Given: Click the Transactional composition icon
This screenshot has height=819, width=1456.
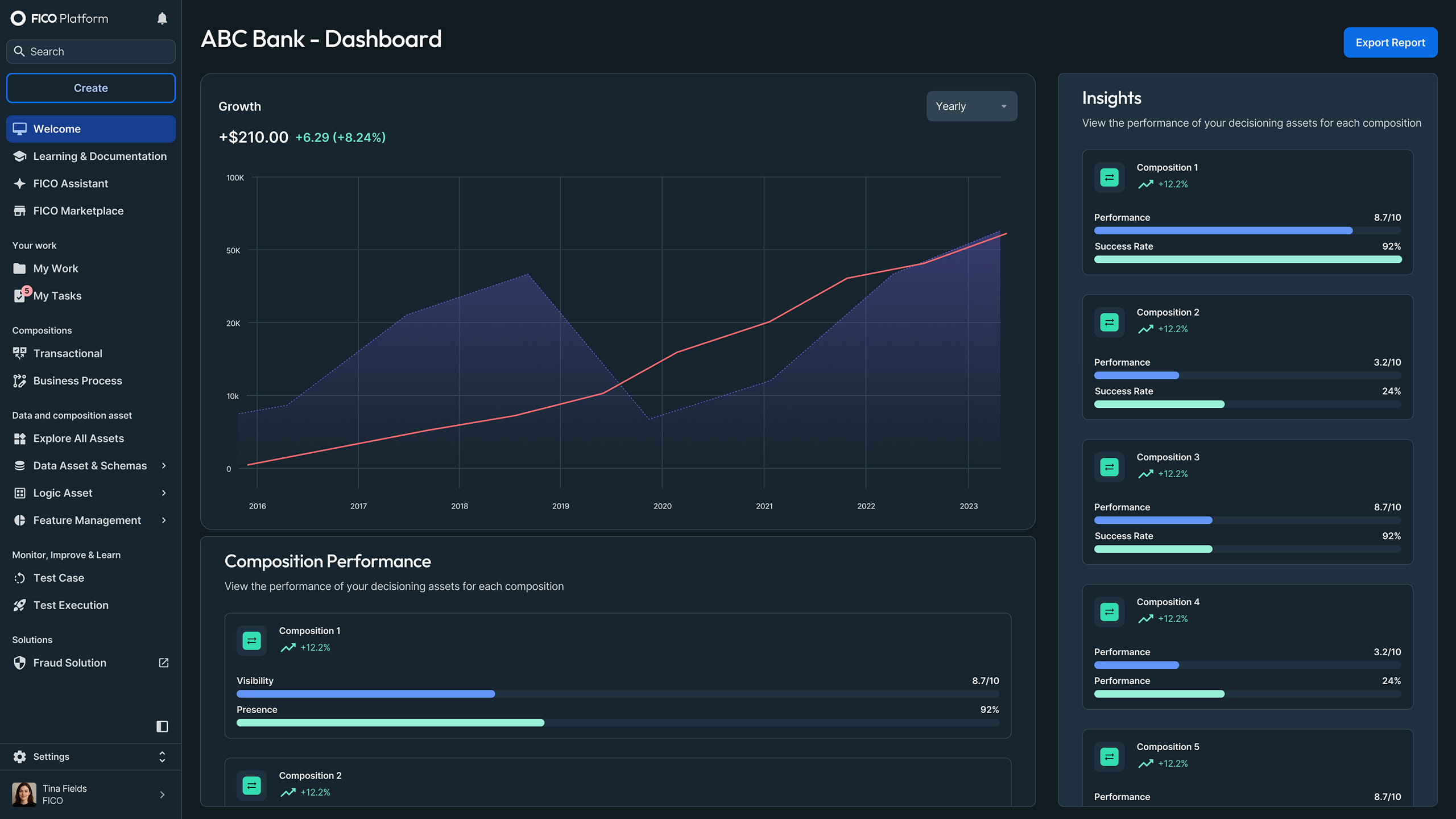Looking at the screenshot, I should click(19, 353).
